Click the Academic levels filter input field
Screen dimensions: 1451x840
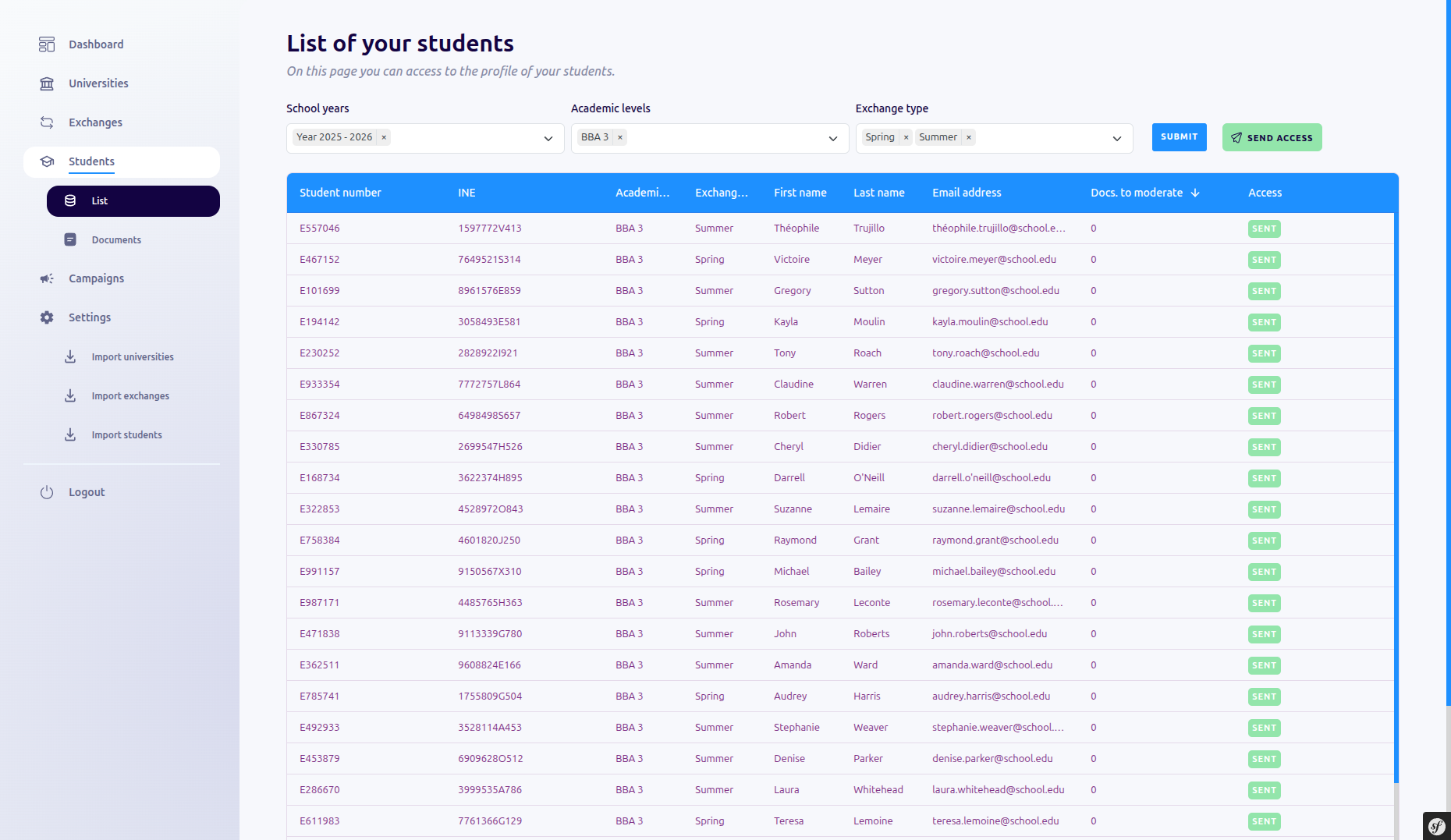[710, 138]
